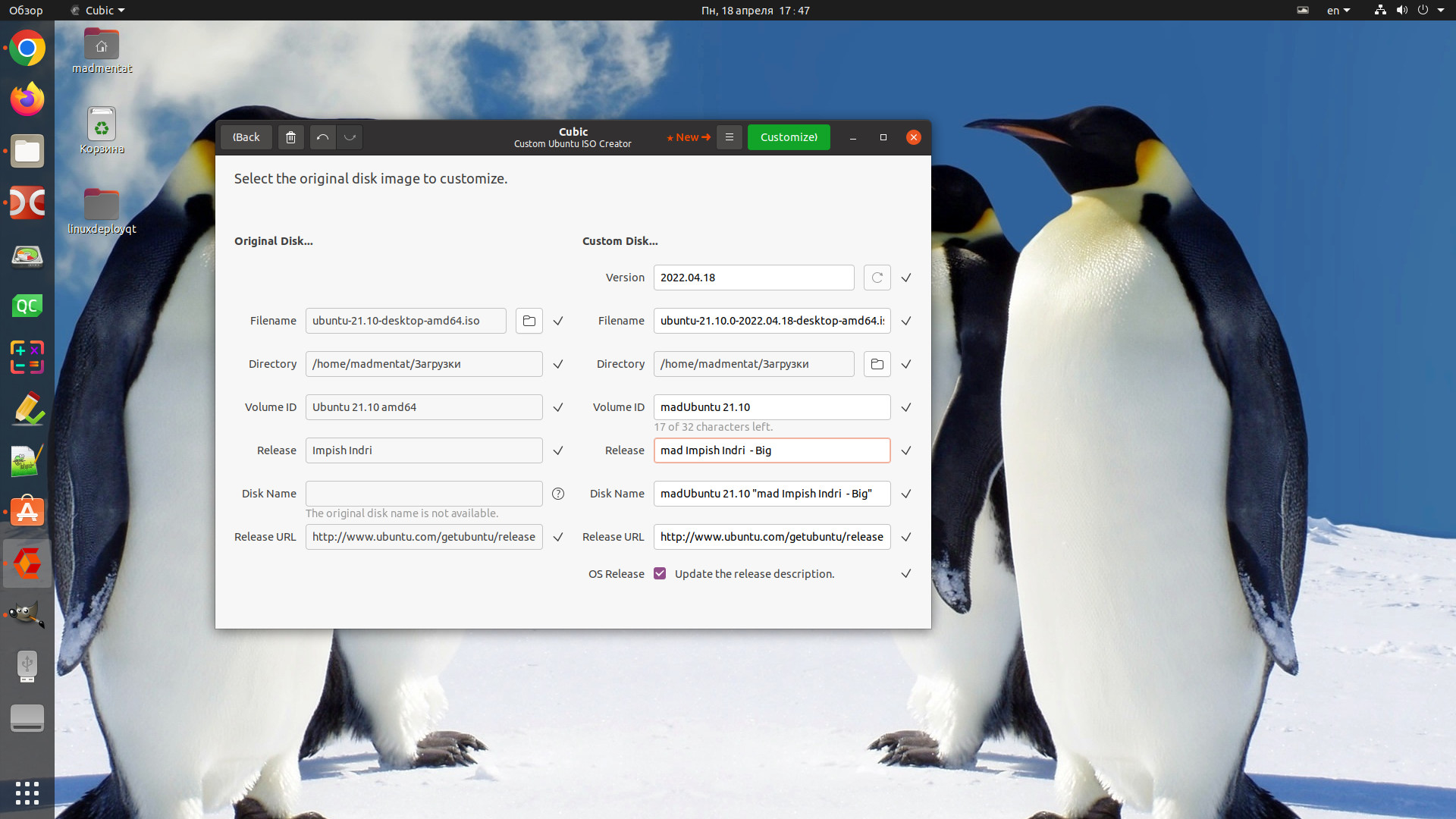Maximize the Cubic window

point(883,137)
